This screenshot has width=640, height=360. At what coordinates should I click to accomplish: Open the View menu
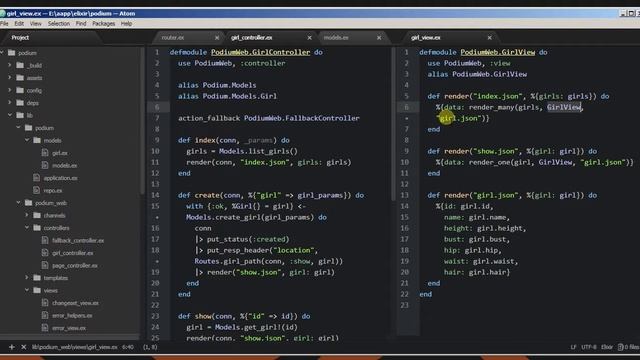coord(36,24)
